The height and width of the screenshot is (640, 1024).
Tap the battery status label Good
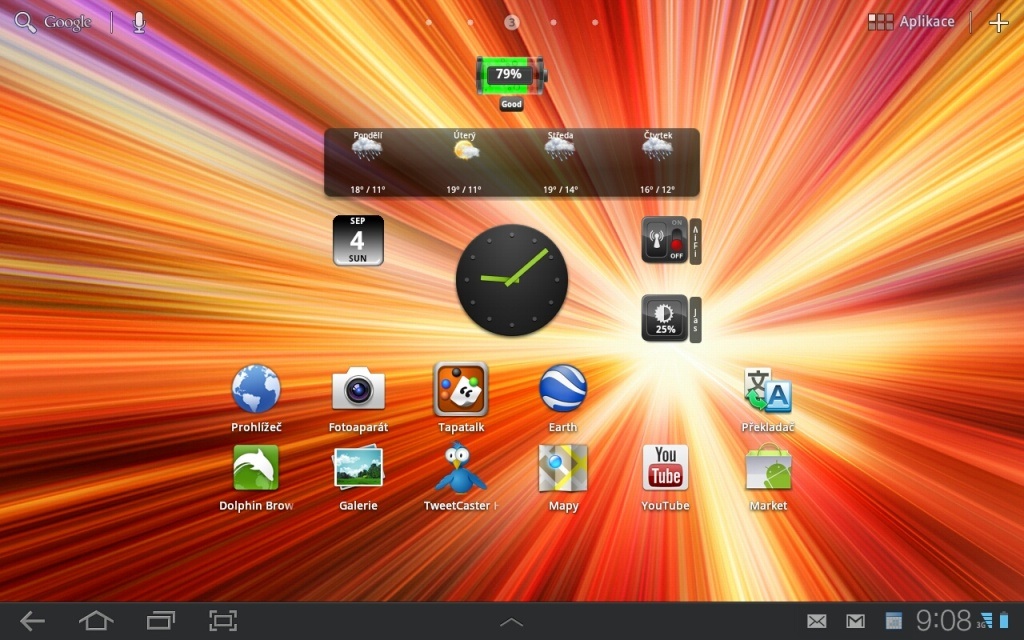point(511,104)
